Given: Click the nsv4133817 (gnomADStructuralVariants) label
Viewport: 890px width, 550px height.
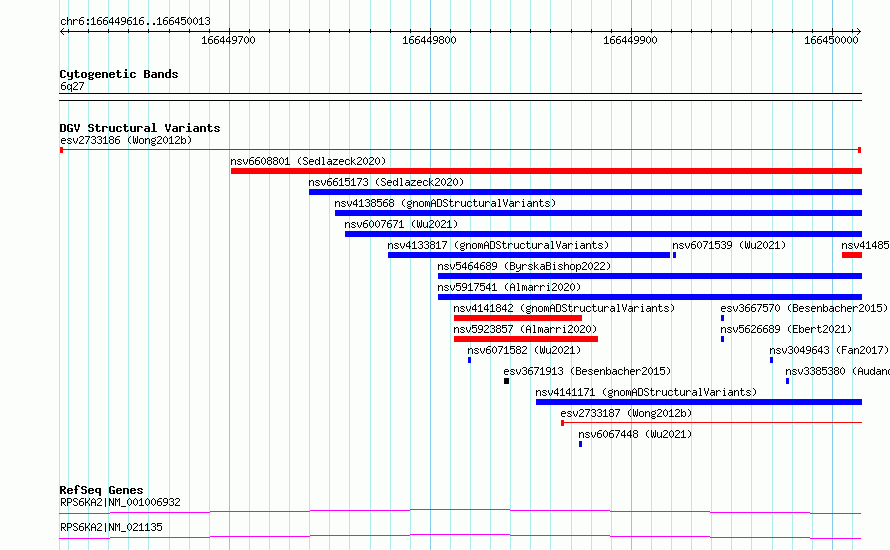Looking at the screenshot, I should (x=498, y=245).
